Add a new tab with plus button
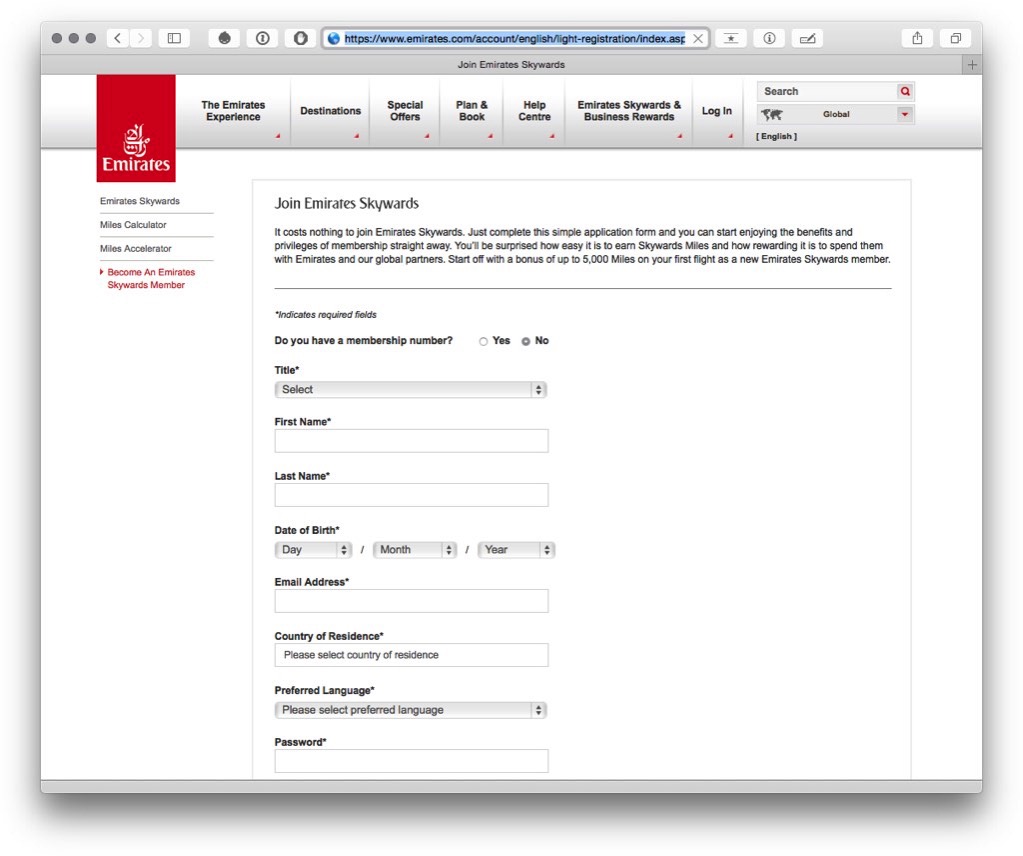Viewport: 1023px width, 856px height. tap(972, 65)
